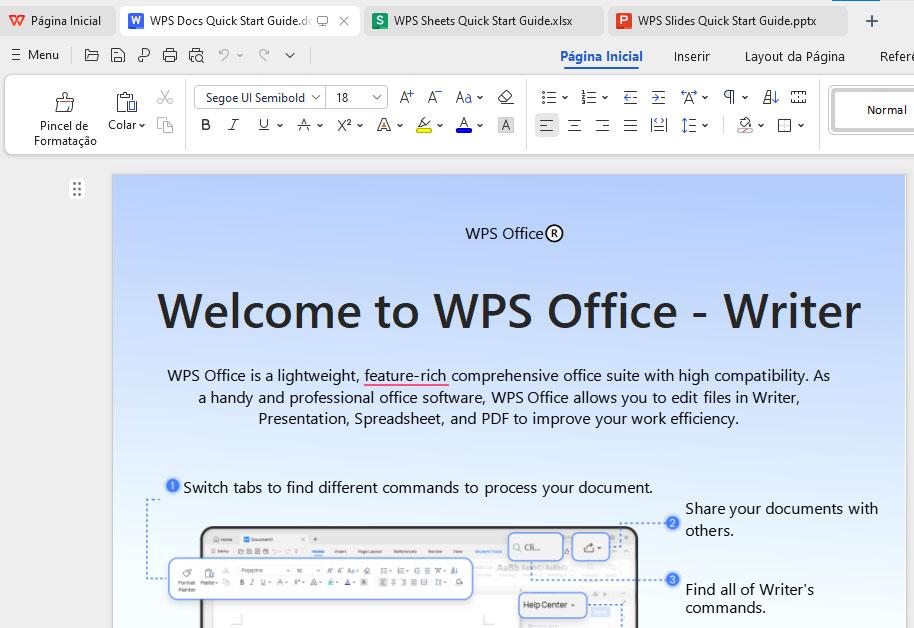Click the Colar paste icon

pyautogui.click(x=126, y=101)
